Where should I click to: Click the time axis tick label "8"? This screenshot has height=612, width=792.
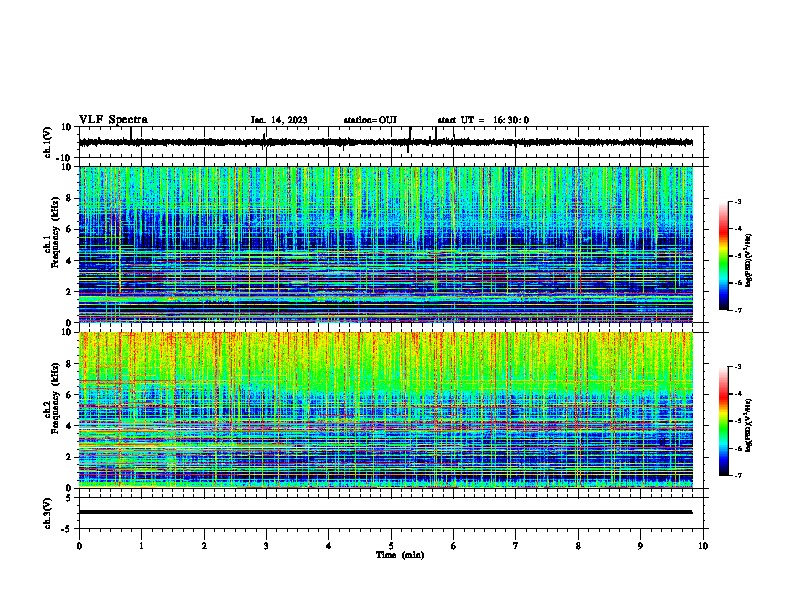pyautogui.click(x=578, y=546)
